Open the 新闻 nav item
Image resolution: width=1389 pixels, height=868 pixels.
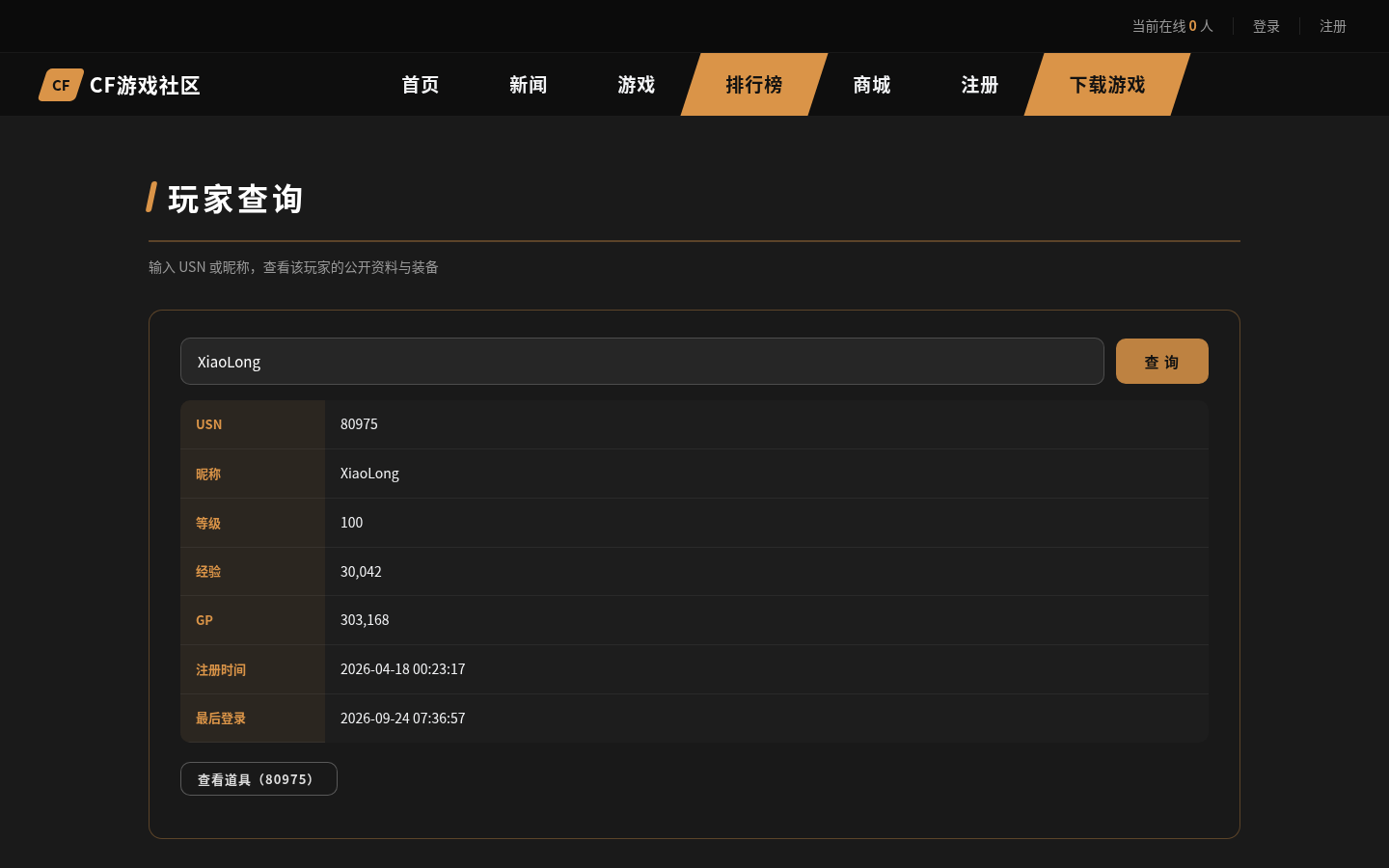529,85
